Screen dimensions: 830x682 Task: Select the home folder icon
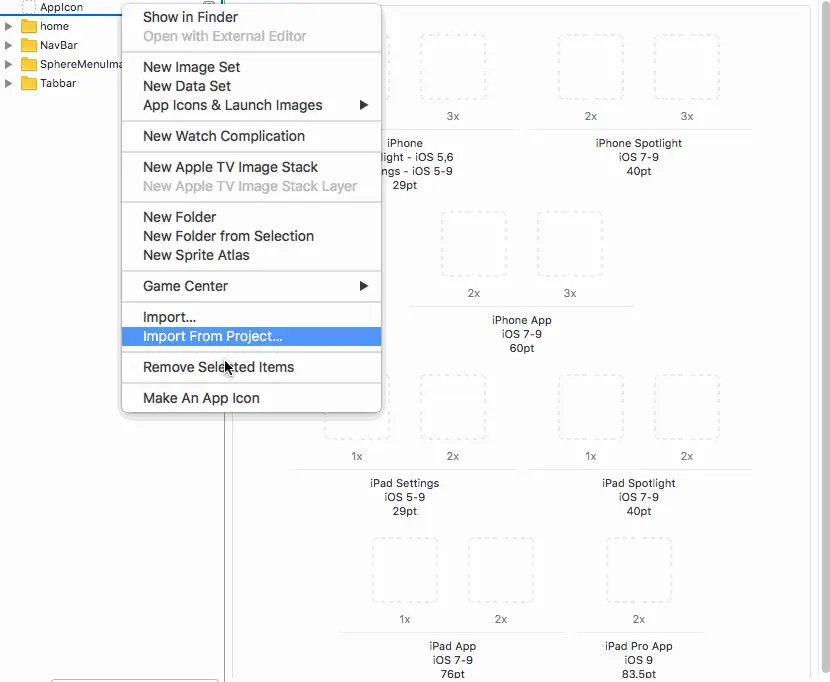(29, 26)
